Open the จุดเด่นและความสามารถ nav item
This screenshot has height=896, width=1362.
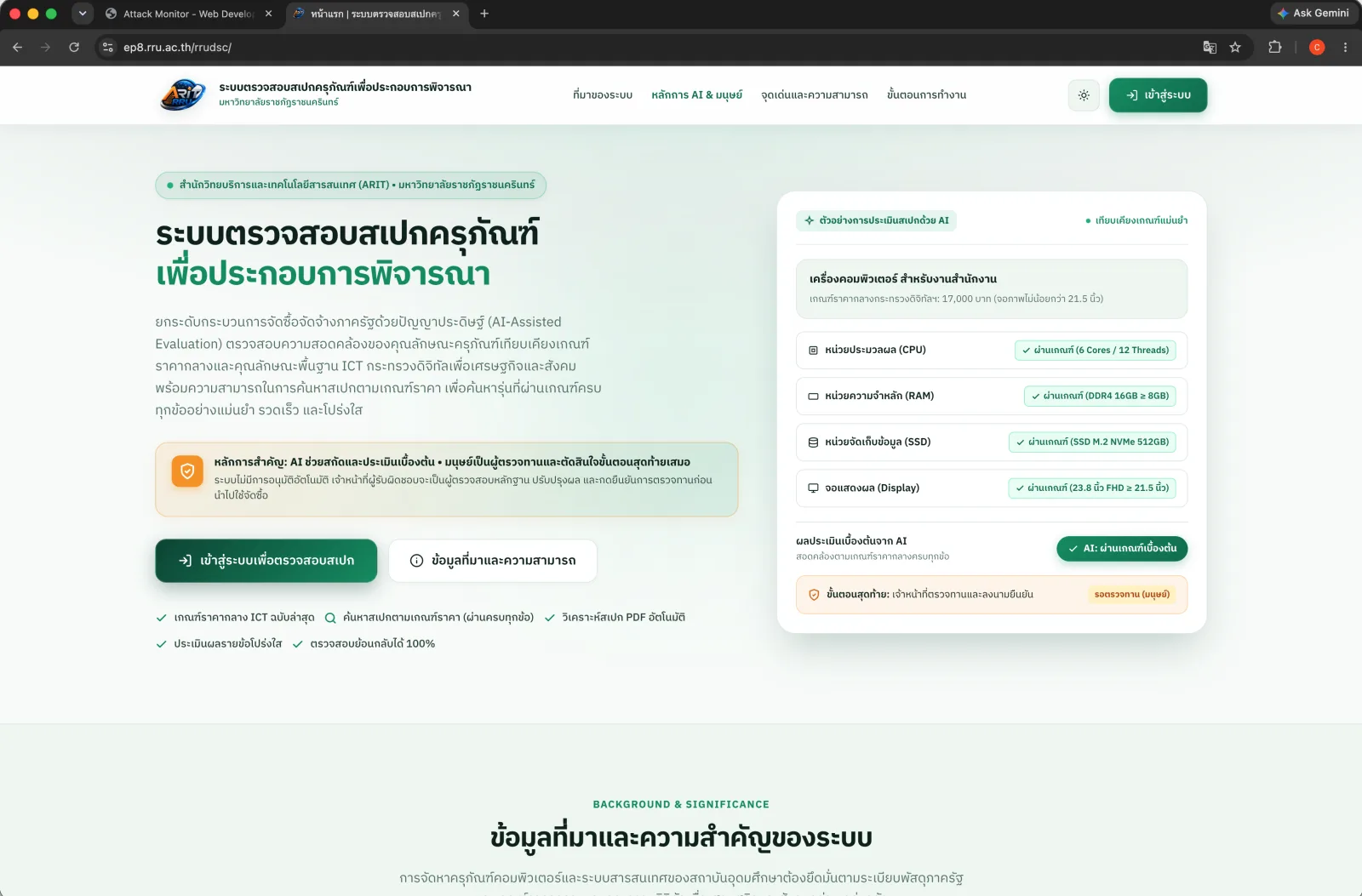click(815, 95)
